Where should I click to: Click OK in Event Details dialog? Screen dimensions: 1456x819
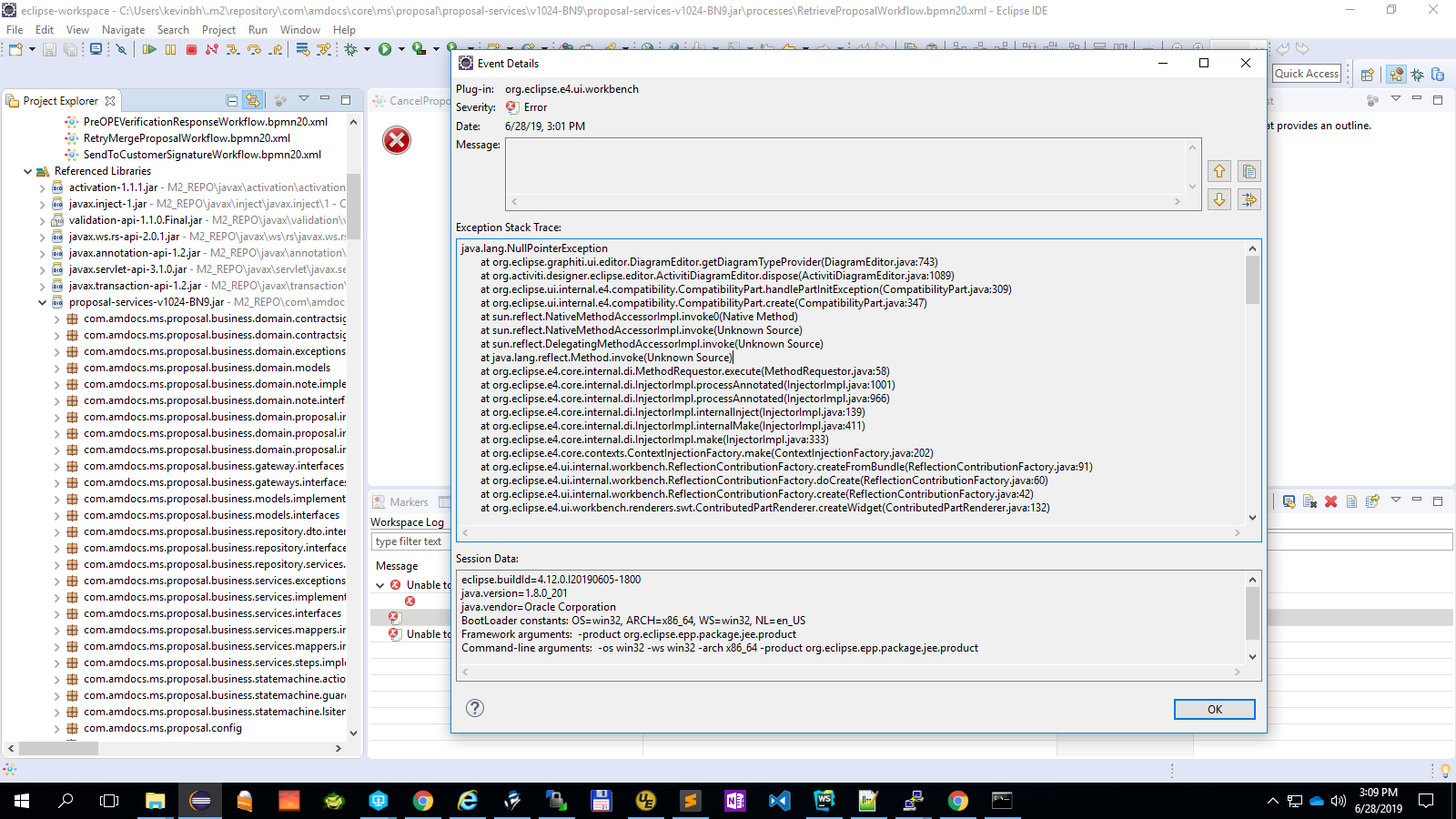(1214, 709)
